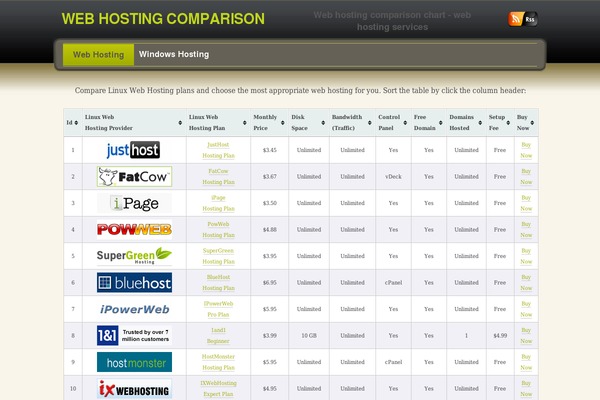Screen dimensions: 600x400
Task: Select the $6.95 monthly price cell
Action: click(269, 282)
